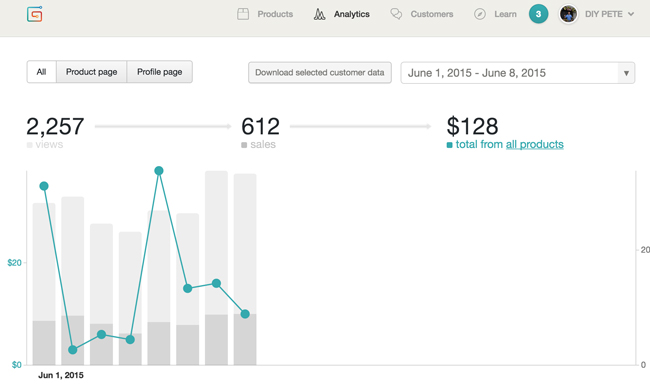Open the June 1 - June 8 date range
650x389 pixels.
517,73
